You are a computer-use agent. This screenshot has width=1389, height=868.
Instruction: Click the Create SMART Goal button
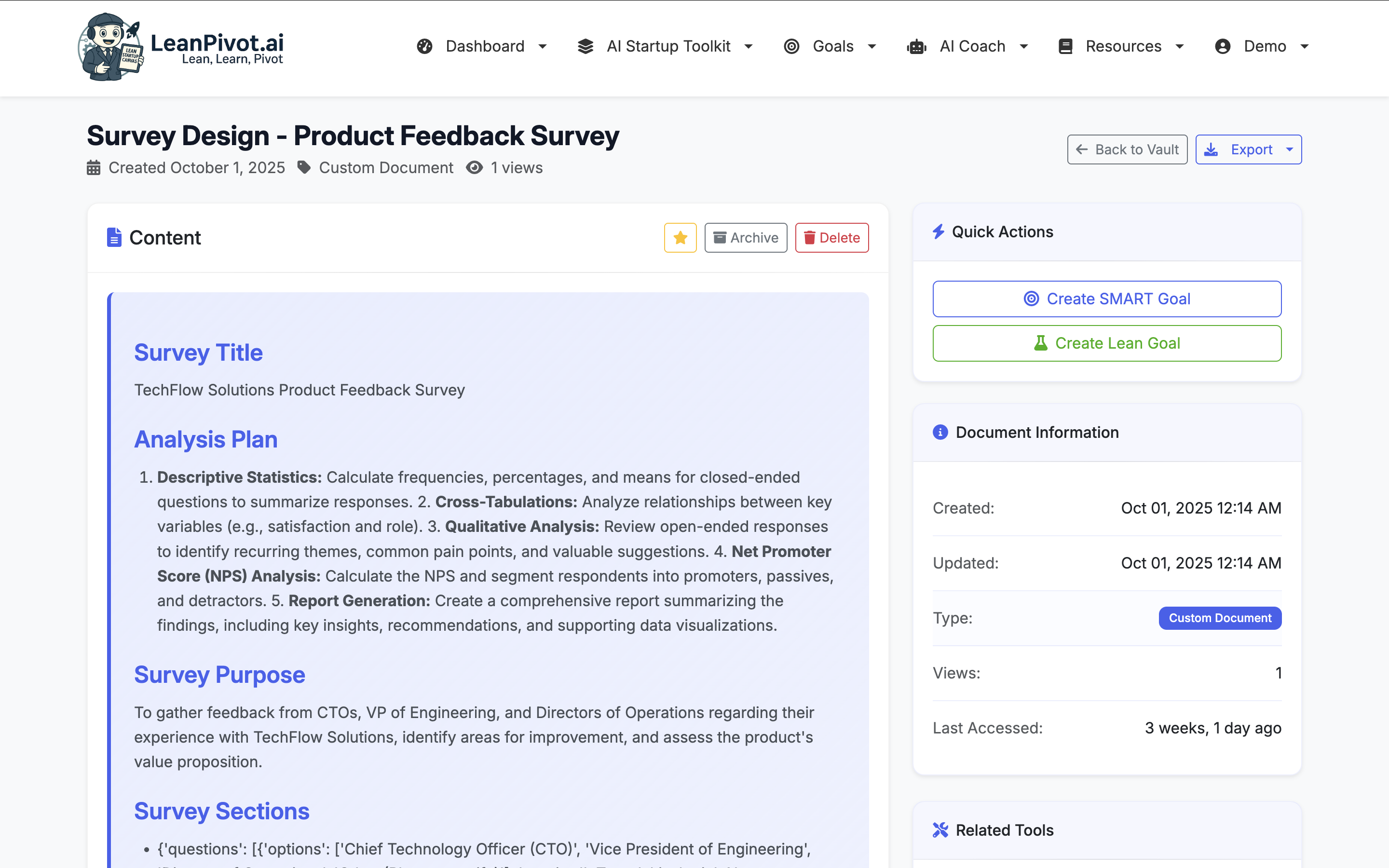[1106, 298]
